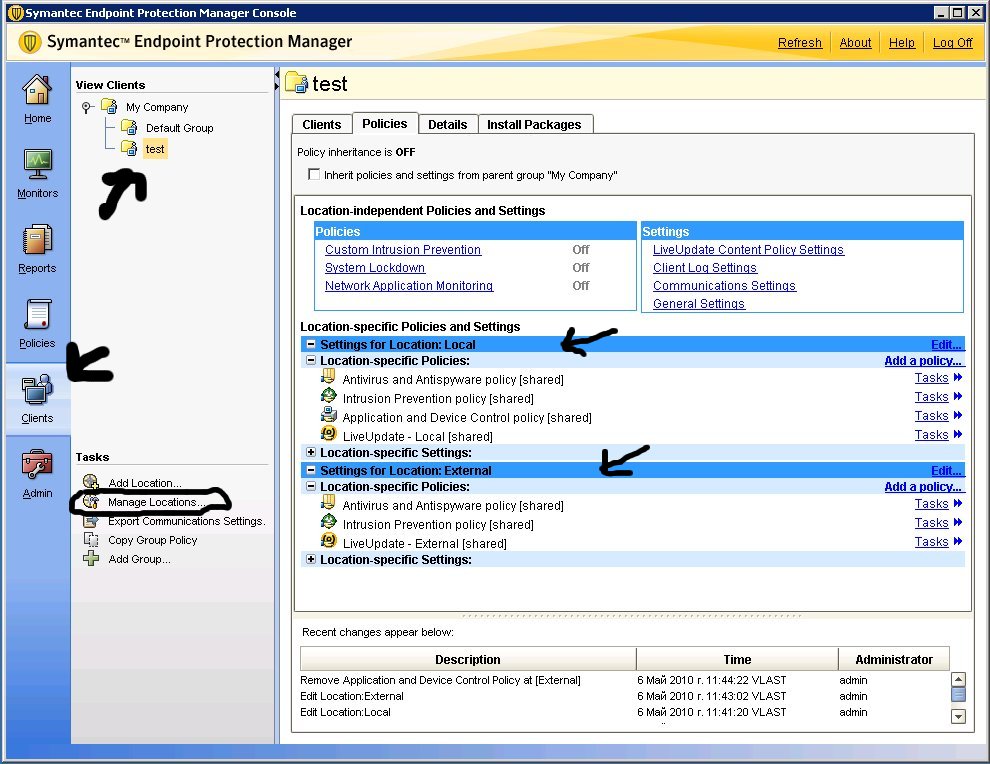Click the Copy Group Policy icon
The image size is (990, 764).
[91, 540]
